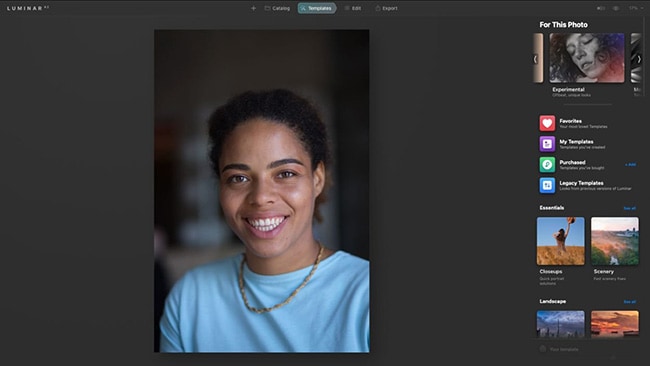The width and height of the screenshot is (650, 366).
Task: Open Favorites via the heart icon
Action: [547, 123]
